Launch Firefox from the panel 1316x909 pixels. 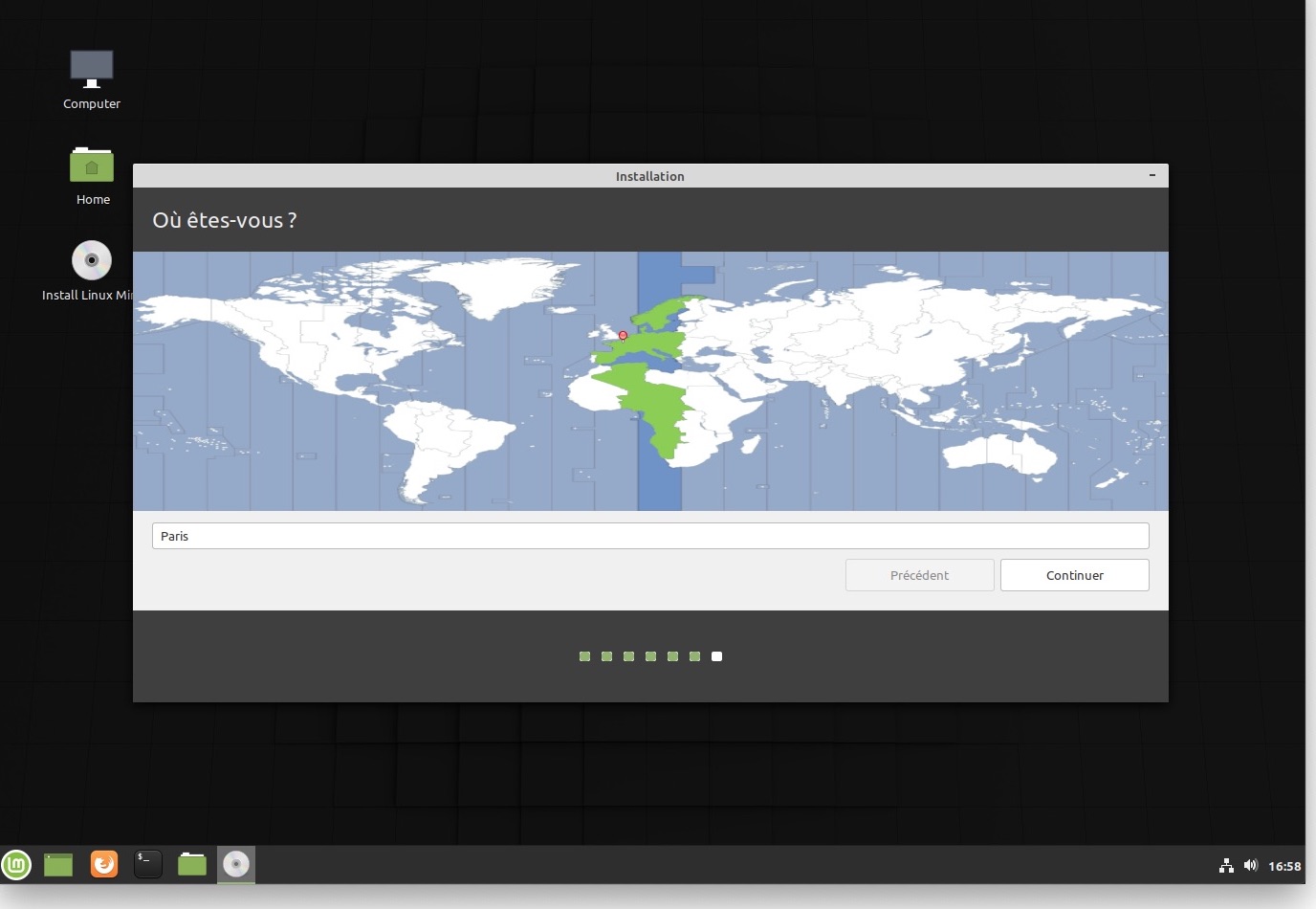click(x=104, y=865)
